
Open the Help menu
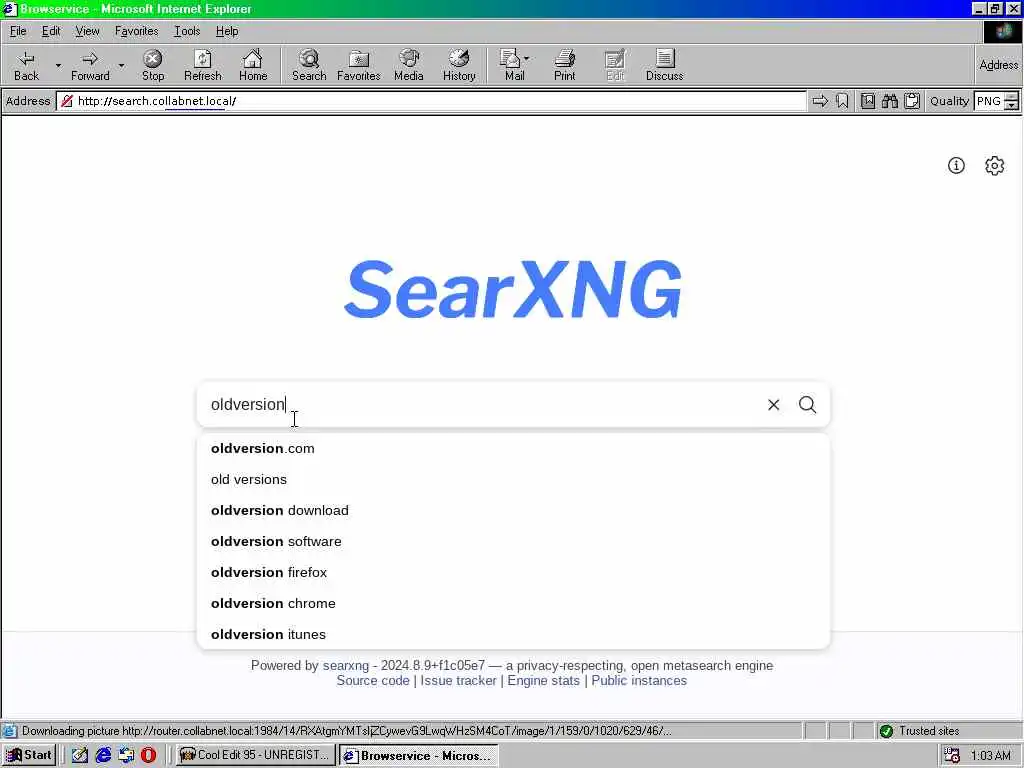pyautogui.click(x=227, y=31)
